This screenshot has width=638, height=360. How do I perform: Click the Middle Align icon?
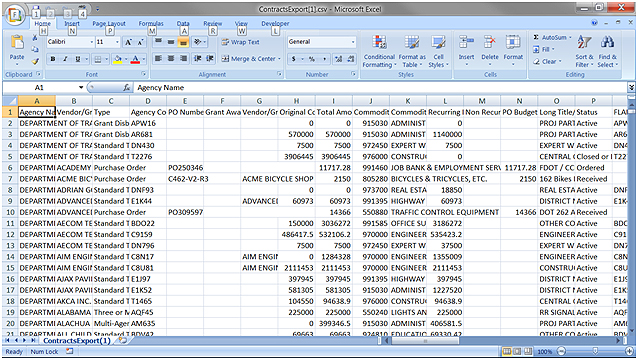click(171, 41)
